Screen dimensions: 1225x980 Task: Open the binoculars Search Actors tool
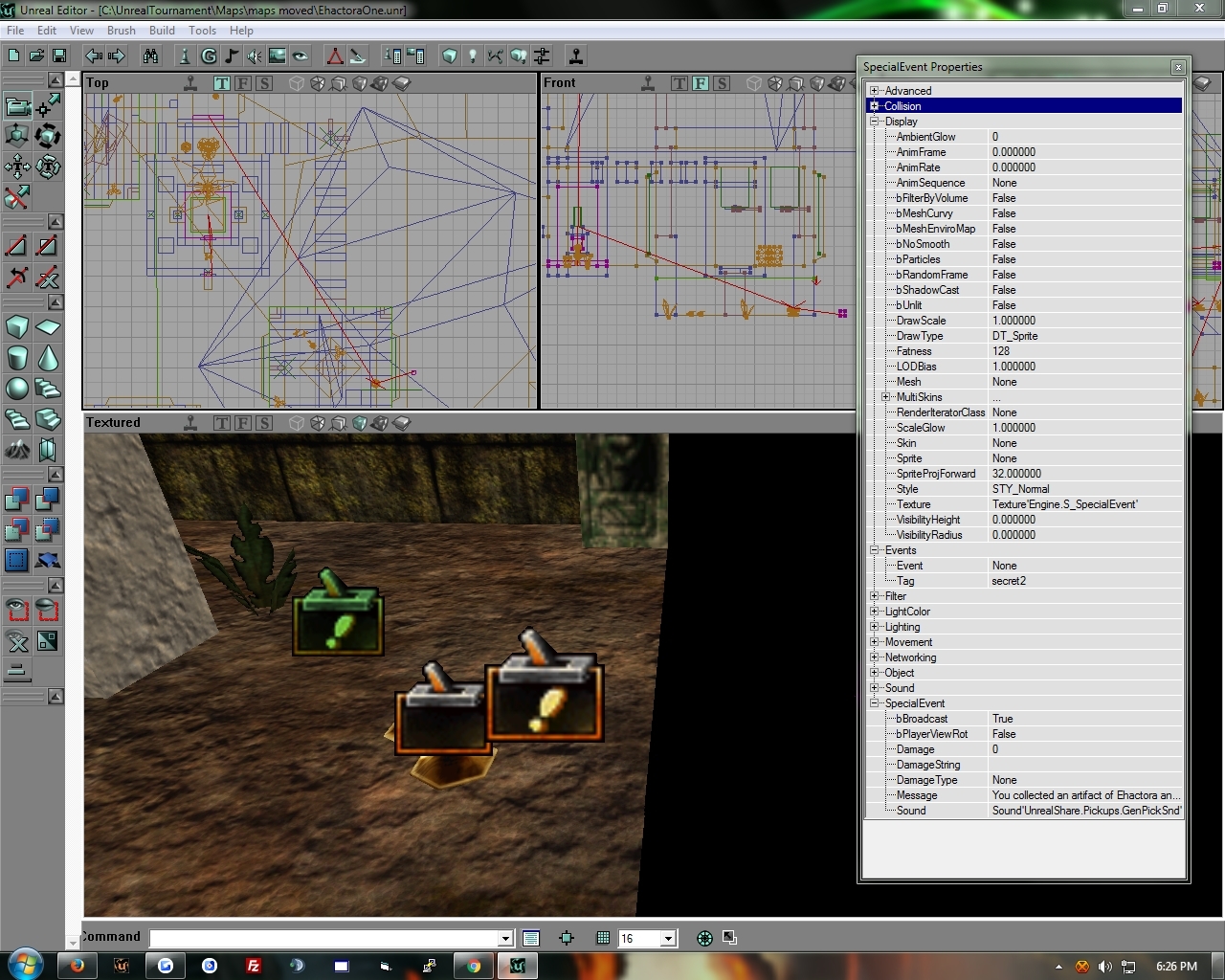click(x=151, y=56)
